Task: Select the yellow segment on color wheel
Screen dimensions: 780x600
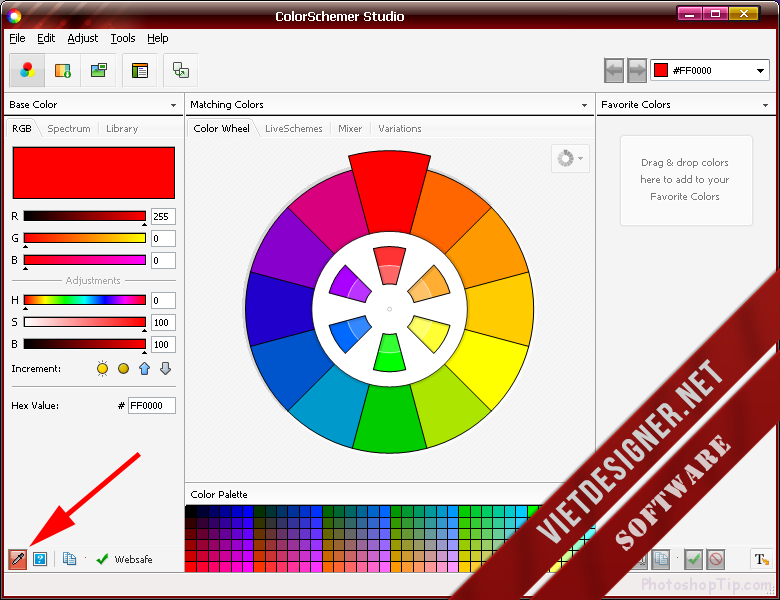Action: (x=488, y=366)
